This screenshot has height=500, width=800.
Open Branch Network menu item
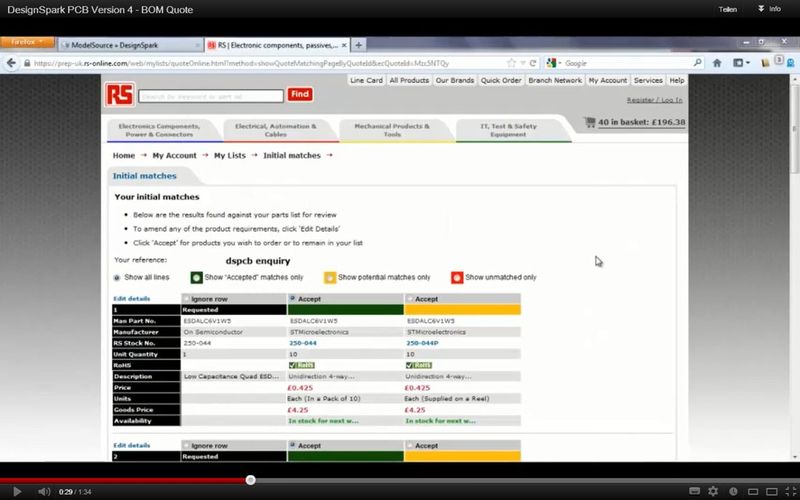pos(555,80)
